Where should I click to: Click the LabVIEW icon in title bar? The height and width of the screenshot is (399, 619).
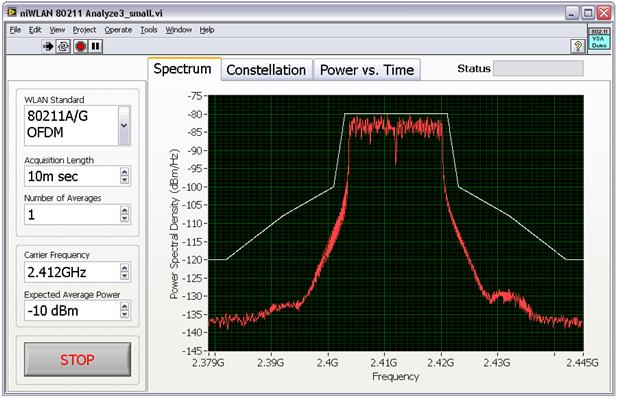pyautogui.click(x=12, y=13)
